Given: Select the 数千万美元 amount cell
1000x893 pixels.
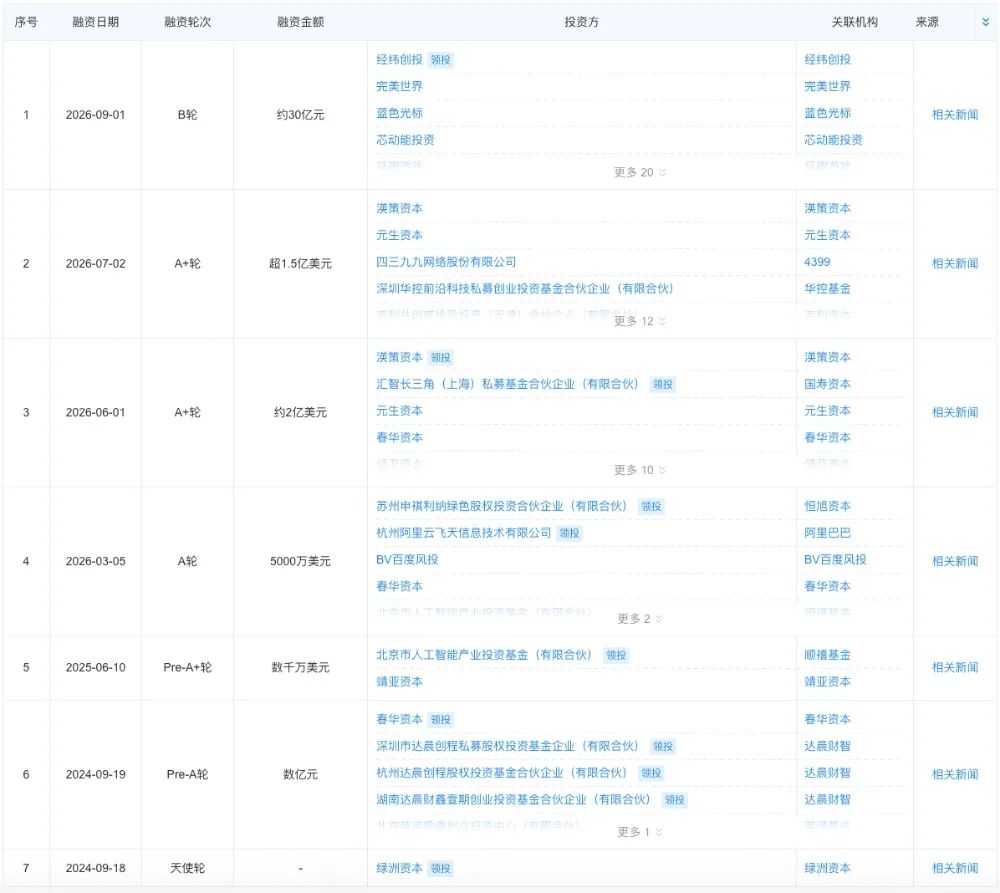Looking at the screenshot, I should point(300,667).
